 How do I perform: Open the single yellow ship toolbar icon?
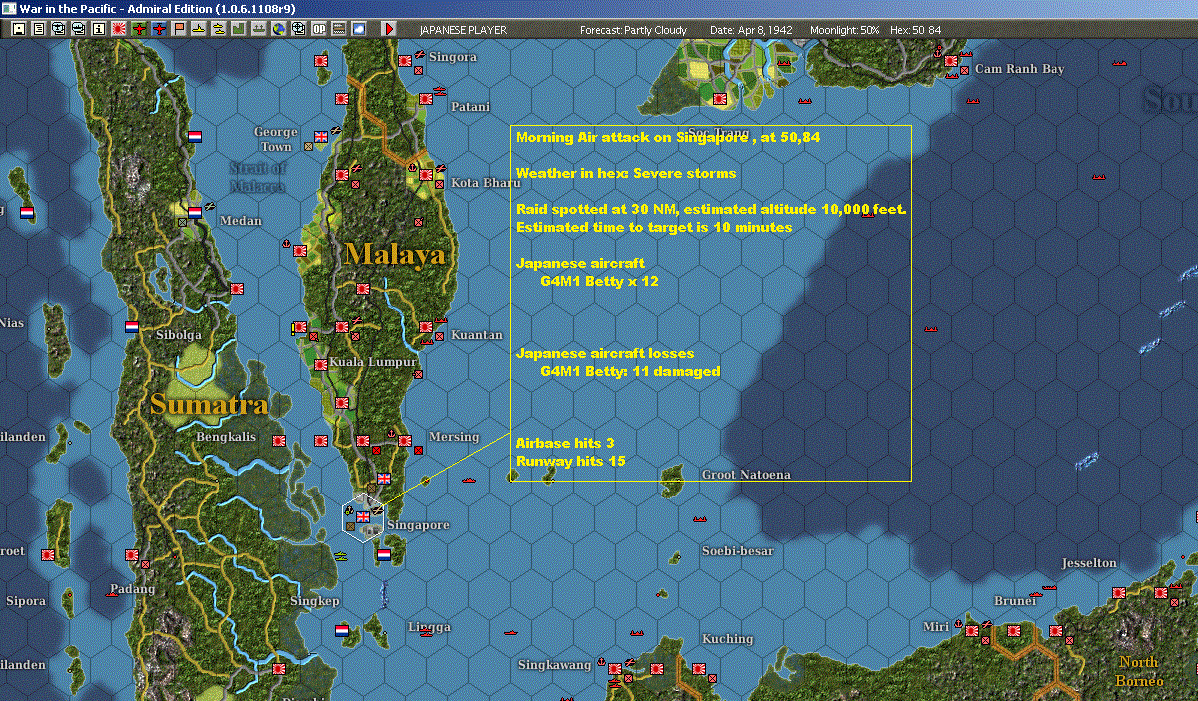(199, 29)
